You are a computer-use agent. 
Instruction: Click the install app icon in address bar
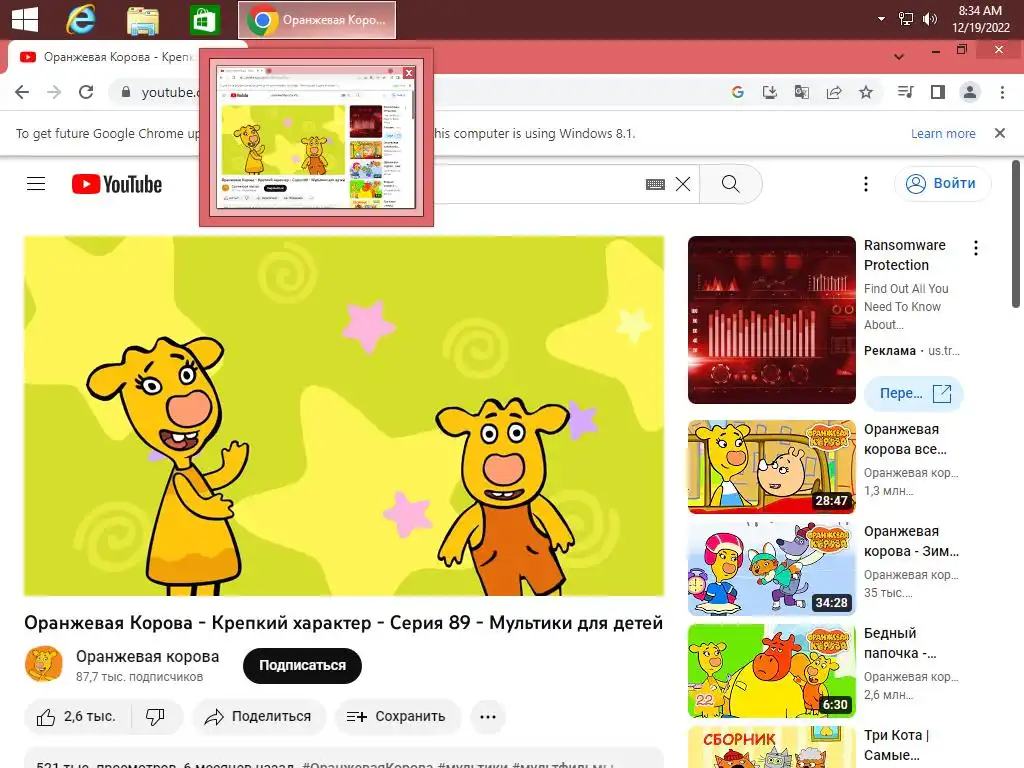770,92
